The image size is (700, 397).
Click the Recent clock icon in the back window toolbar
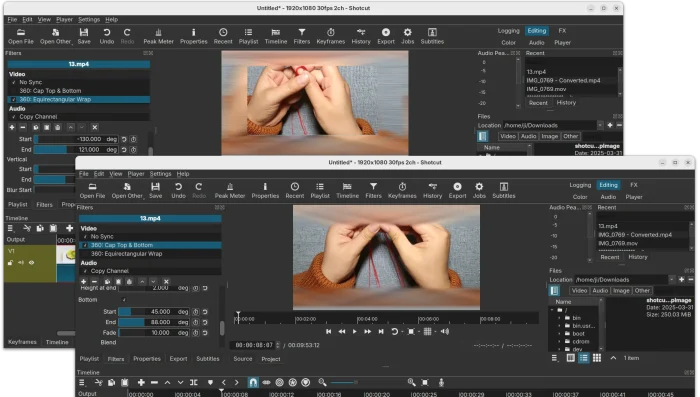[x=223, y=36]
